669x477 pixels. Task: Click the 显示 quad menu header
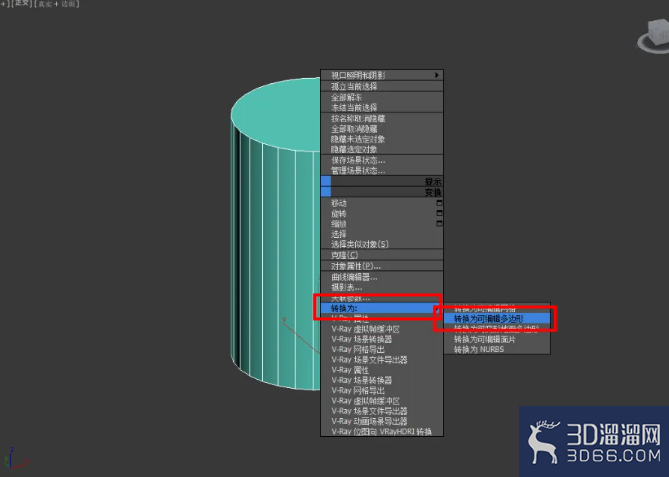coord(382,181)
